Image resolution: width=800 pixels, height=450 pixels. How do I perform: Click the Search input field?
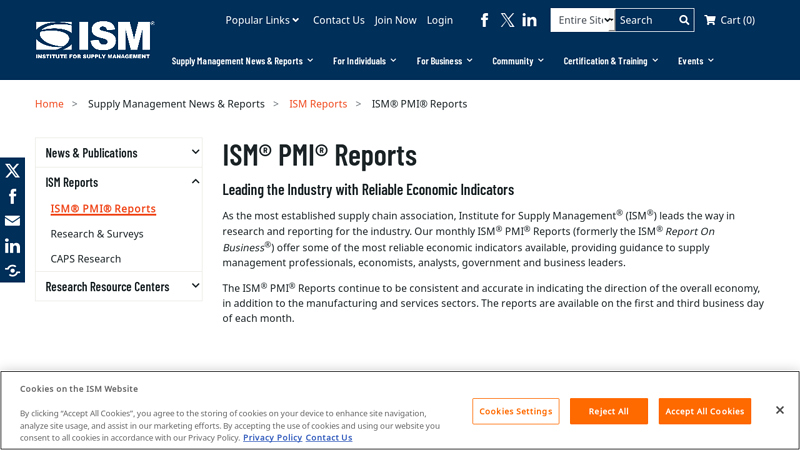pos(646,20)
